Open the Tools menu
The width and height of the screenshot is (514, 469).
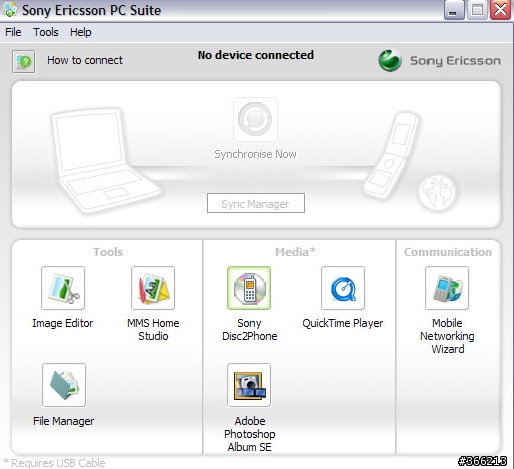[x=46, y=32]
